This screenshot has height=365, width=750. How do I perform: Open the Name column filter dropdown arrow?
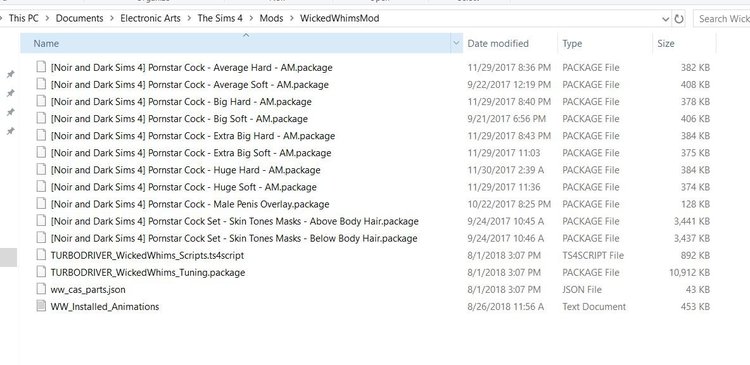(x=456, y=44)
